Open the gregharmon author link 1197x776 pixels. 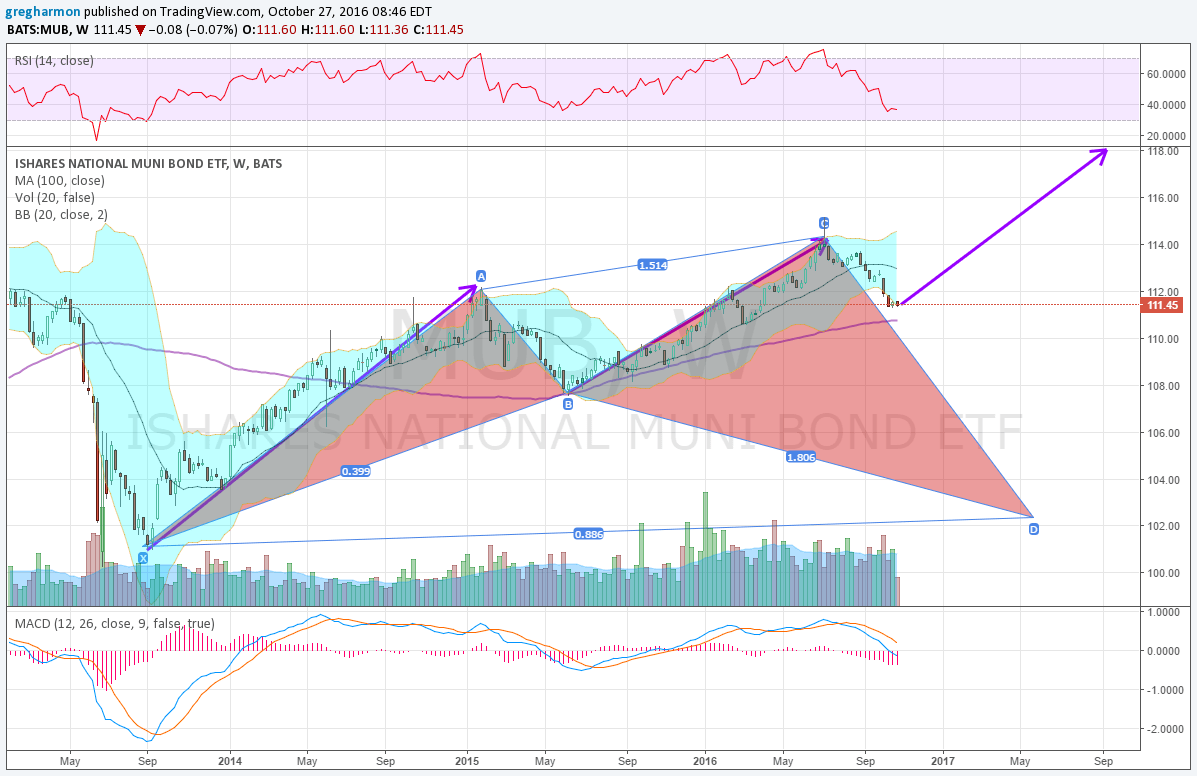[x=44, y=11]
